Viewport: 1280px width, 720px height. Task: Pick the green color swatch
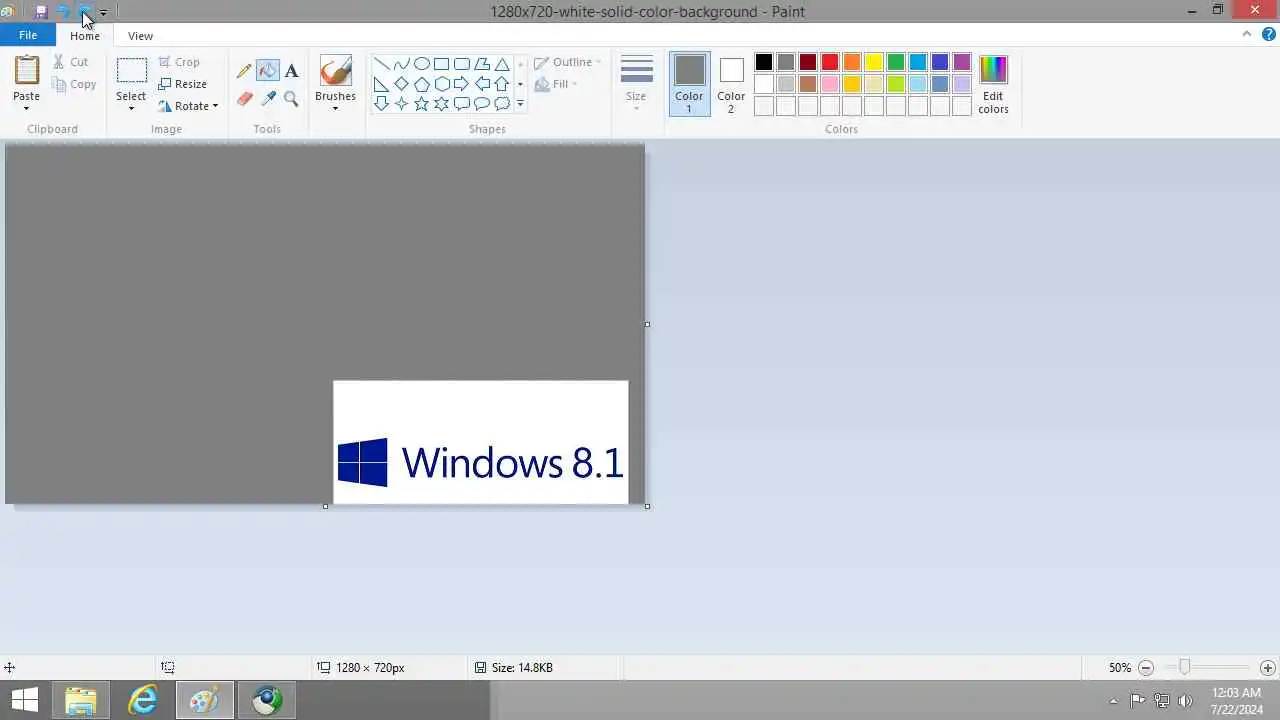tap(896, 62)
